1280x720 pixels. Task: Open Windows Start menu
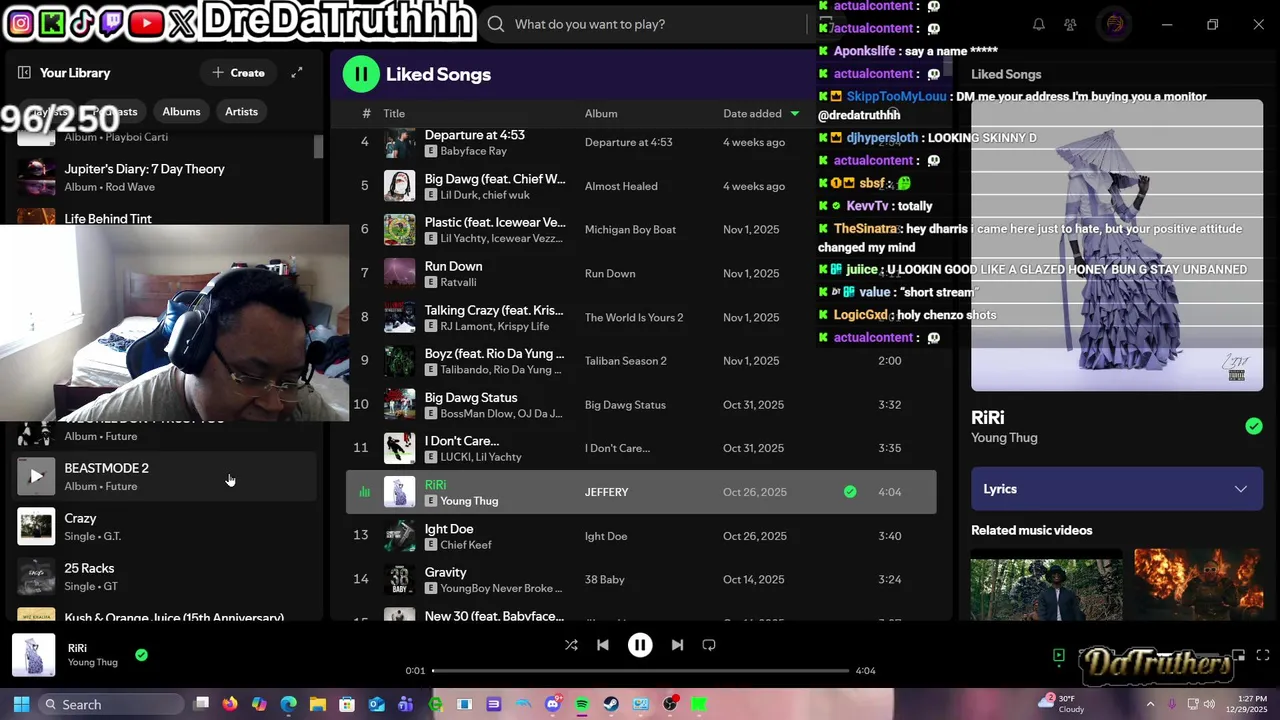pos(21,704)
